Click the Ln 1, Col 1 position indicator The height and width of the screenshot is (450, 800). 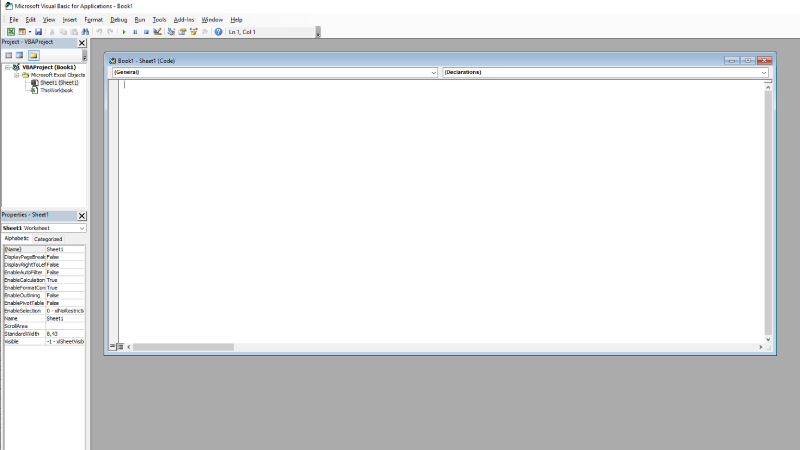[x=242, y=32]
